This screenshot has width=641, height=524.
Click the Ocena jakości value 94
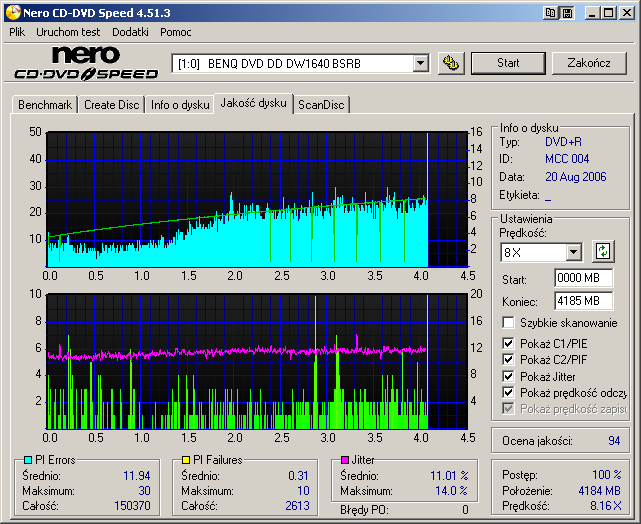(614, 441)
